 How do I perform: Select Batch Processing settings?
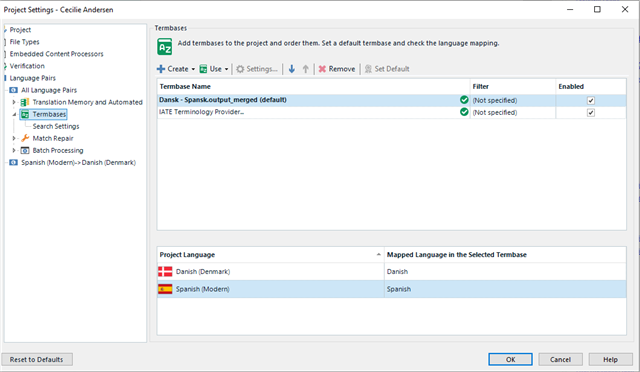click(58, 150)
